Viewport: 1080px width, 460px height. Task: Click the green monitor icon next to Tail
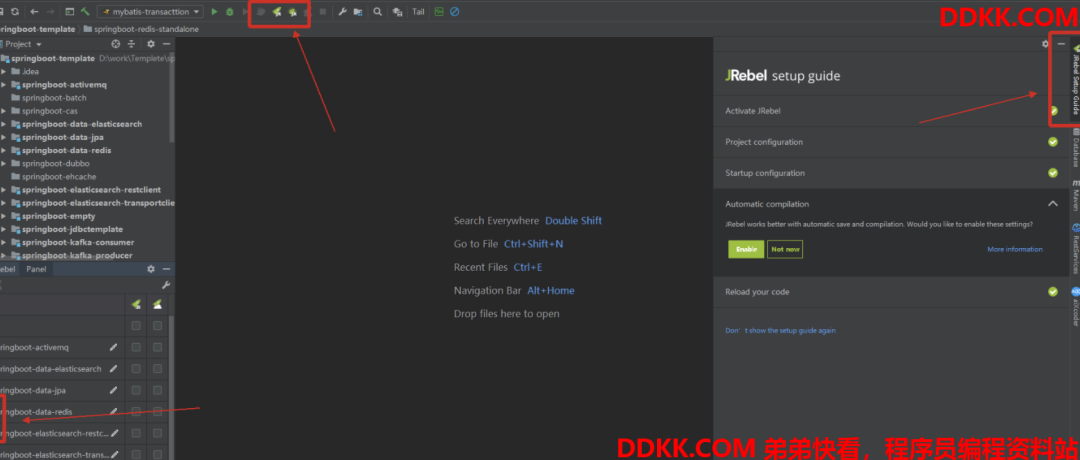click(x=439, y=12)
